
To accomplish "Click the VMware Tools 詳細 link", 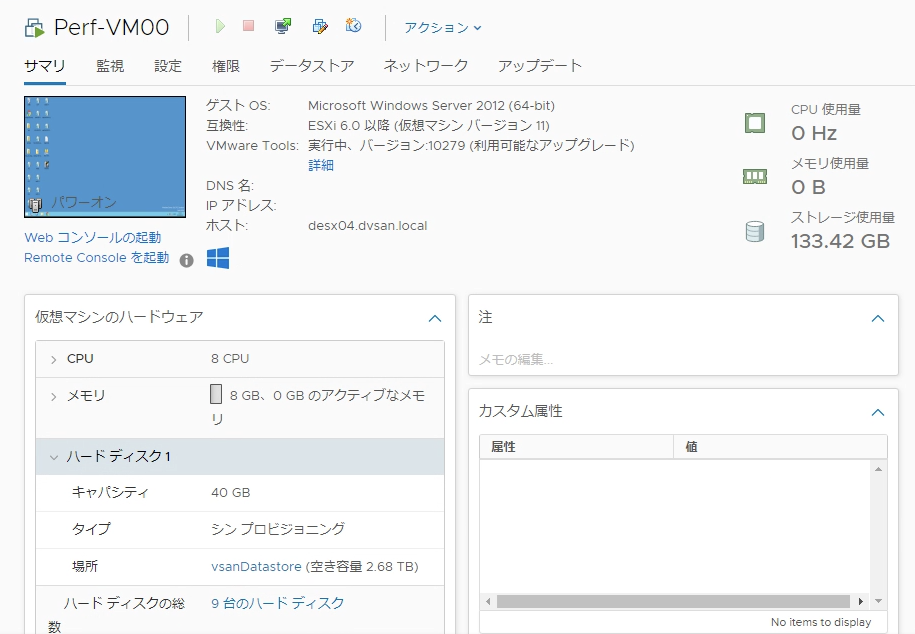I will click(x=321, y=165).
